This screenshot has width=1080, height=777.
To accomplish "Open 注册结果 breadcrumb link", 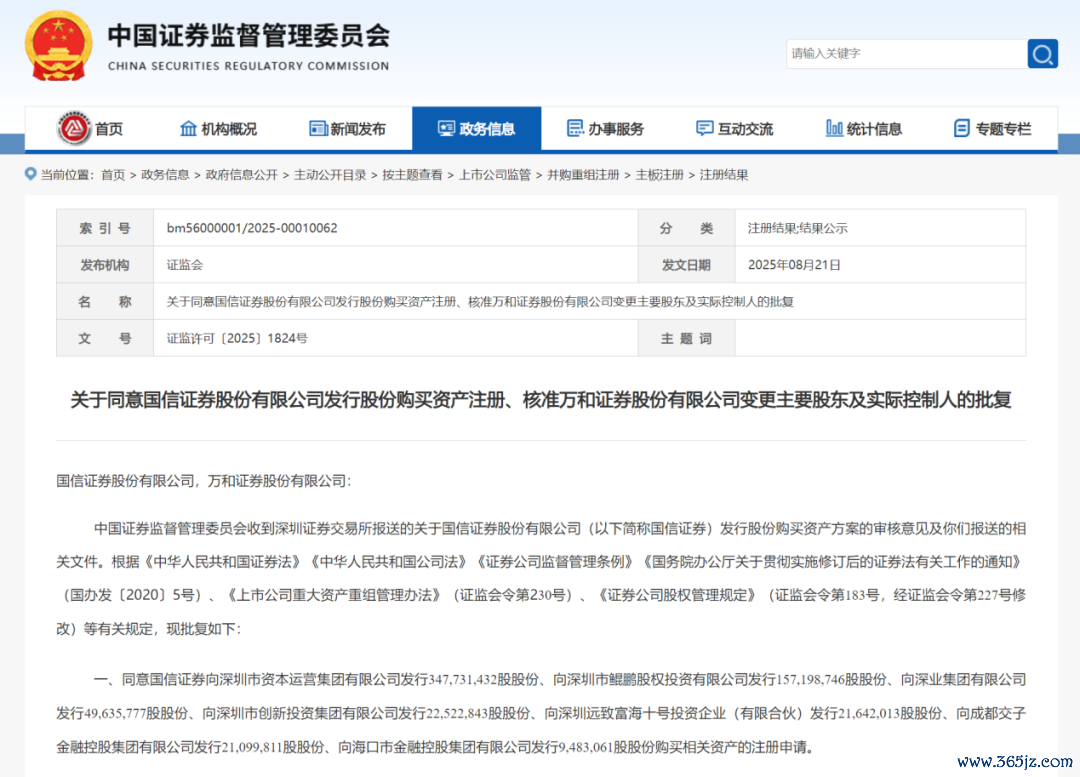I will 724,175.
